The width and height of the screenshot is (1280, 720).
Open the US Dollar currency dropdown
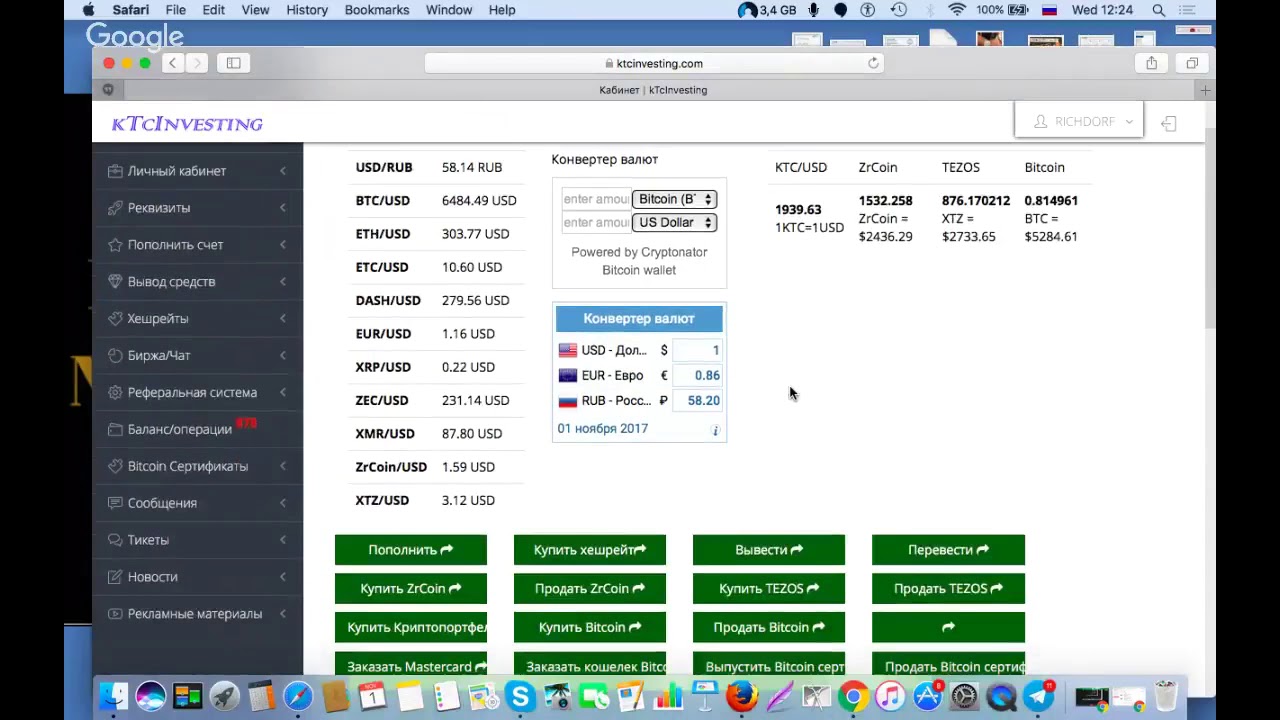coord(674,222)
